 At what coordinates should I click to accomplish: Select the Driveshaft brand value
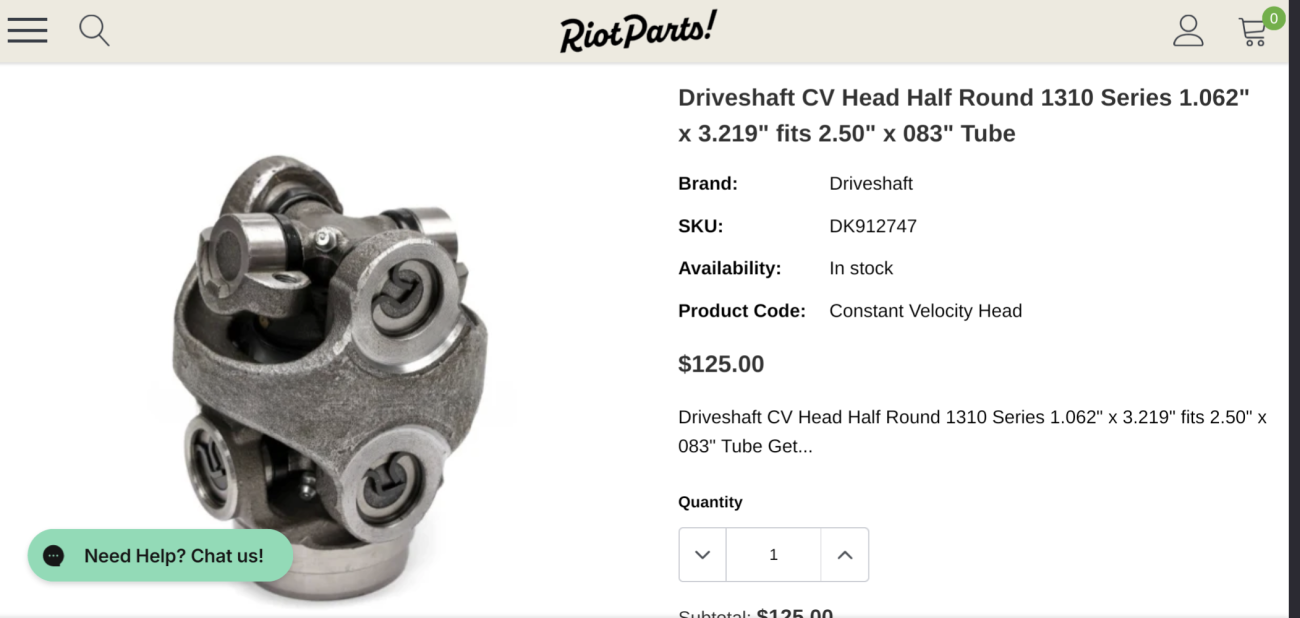(x=871, y=184)
